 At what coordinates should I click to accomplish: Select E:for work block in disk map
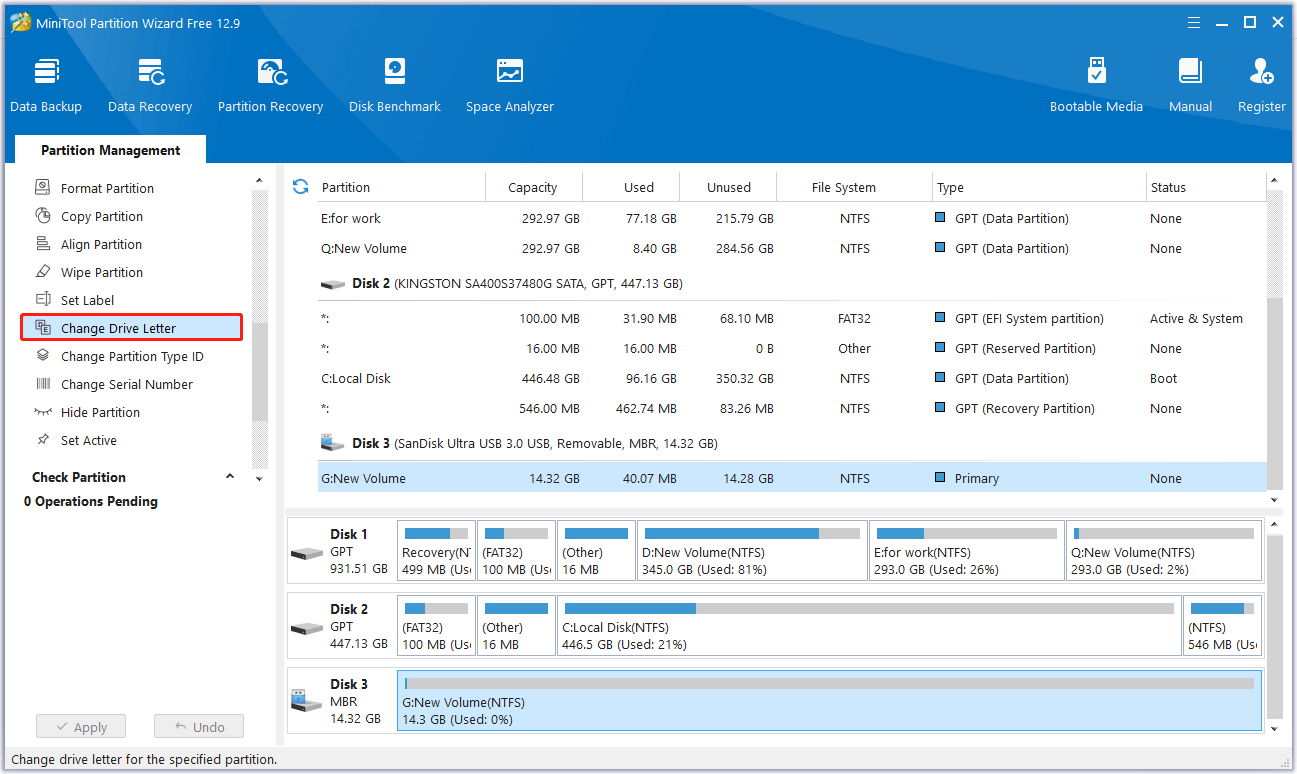pos(967,550)
